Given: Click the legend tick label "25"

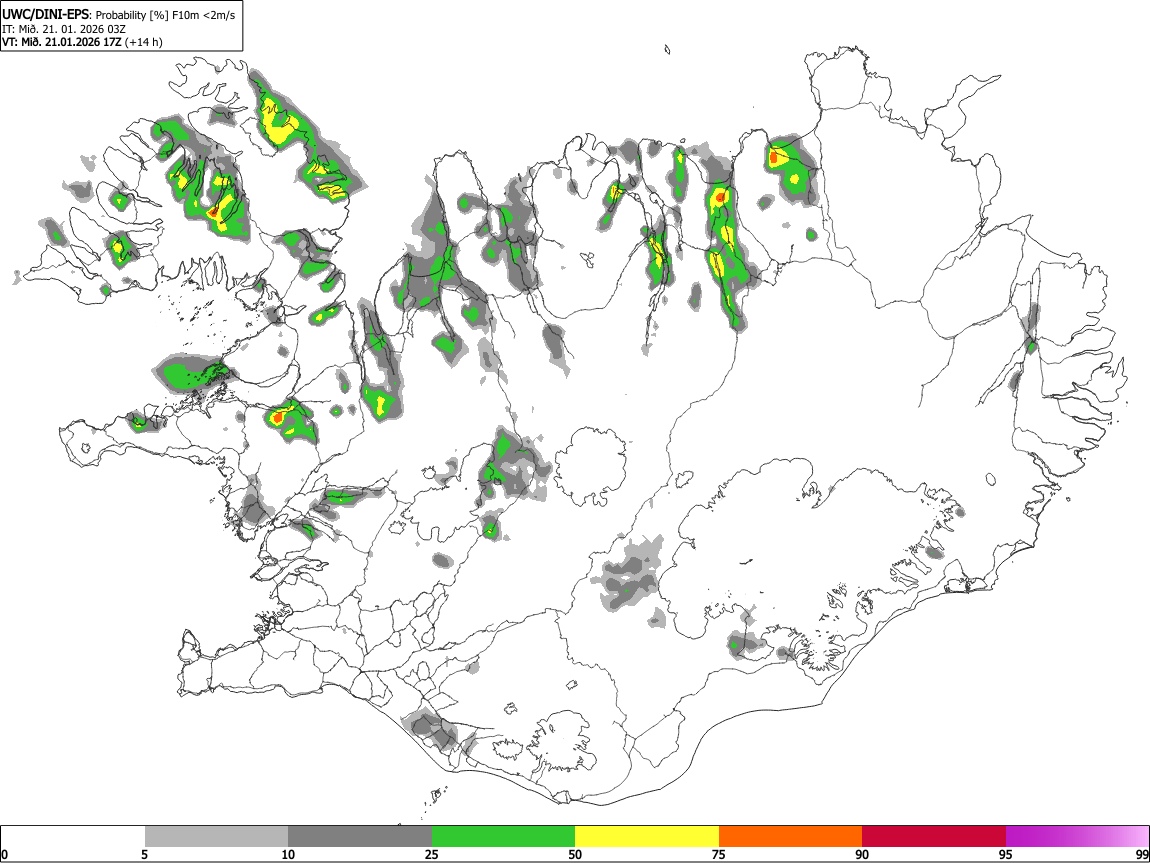Looking at the screenshot, I should tap(432, 854).
